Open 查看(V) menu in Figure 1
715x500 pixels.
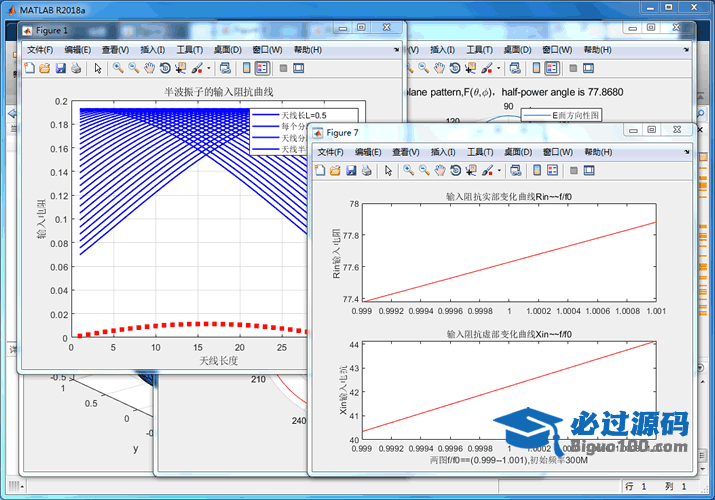click(115, 50)
